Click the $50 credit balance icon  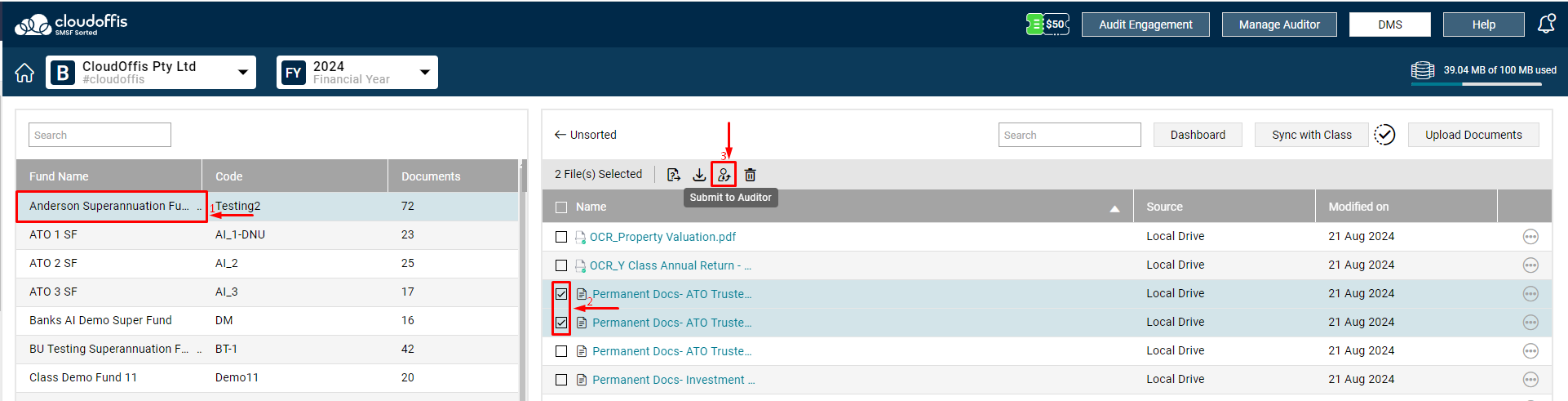[1048, 25]
